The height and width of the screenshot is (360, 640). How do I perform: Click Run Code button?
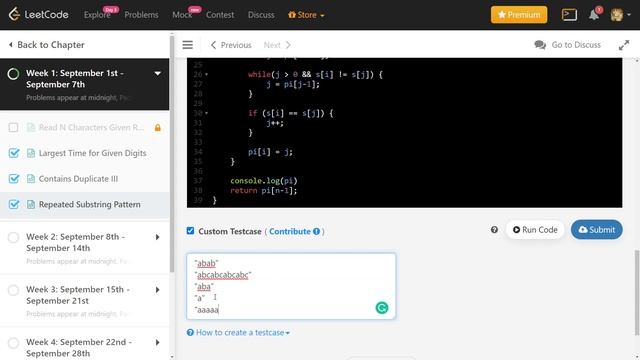[x=535, y=230]
